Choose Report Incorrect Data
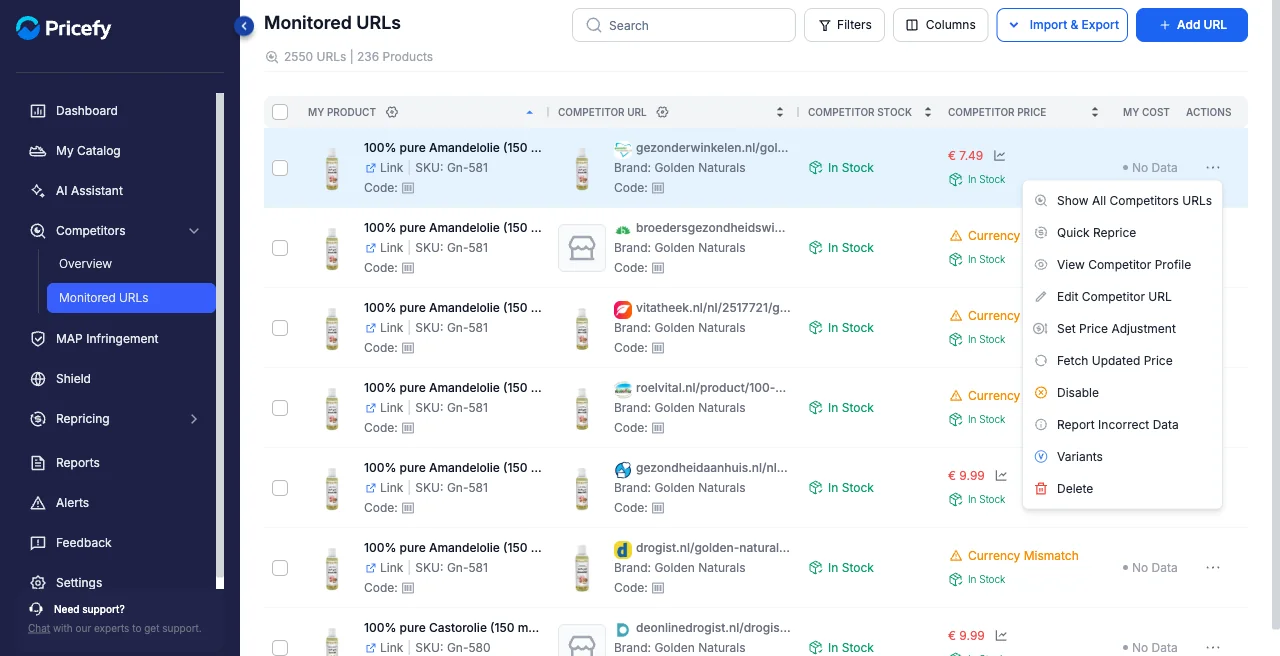Image resolution: width=1280 pixels, height=656 pixels. pos(1122,425)
